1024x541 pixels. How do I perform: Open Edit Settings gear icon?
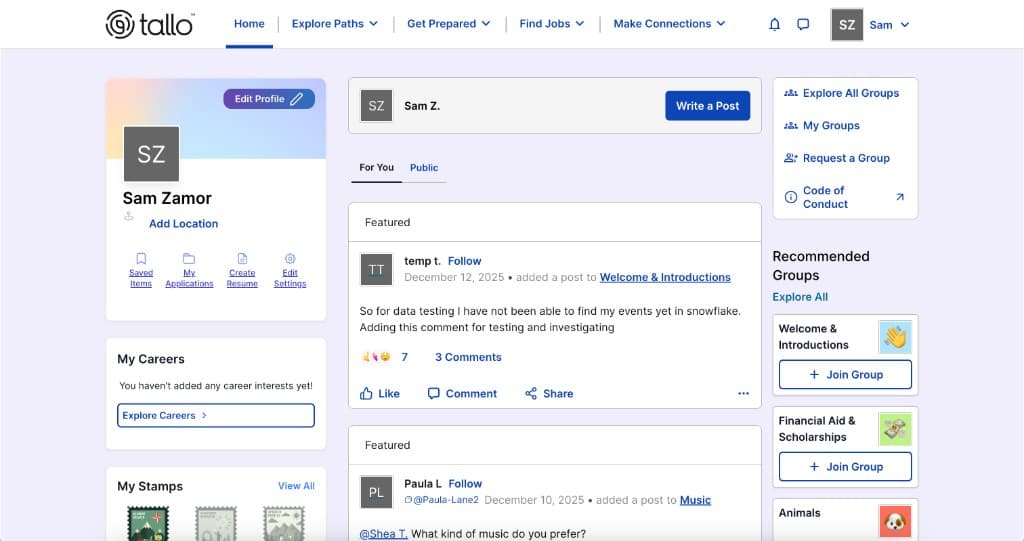click(290, 258)
